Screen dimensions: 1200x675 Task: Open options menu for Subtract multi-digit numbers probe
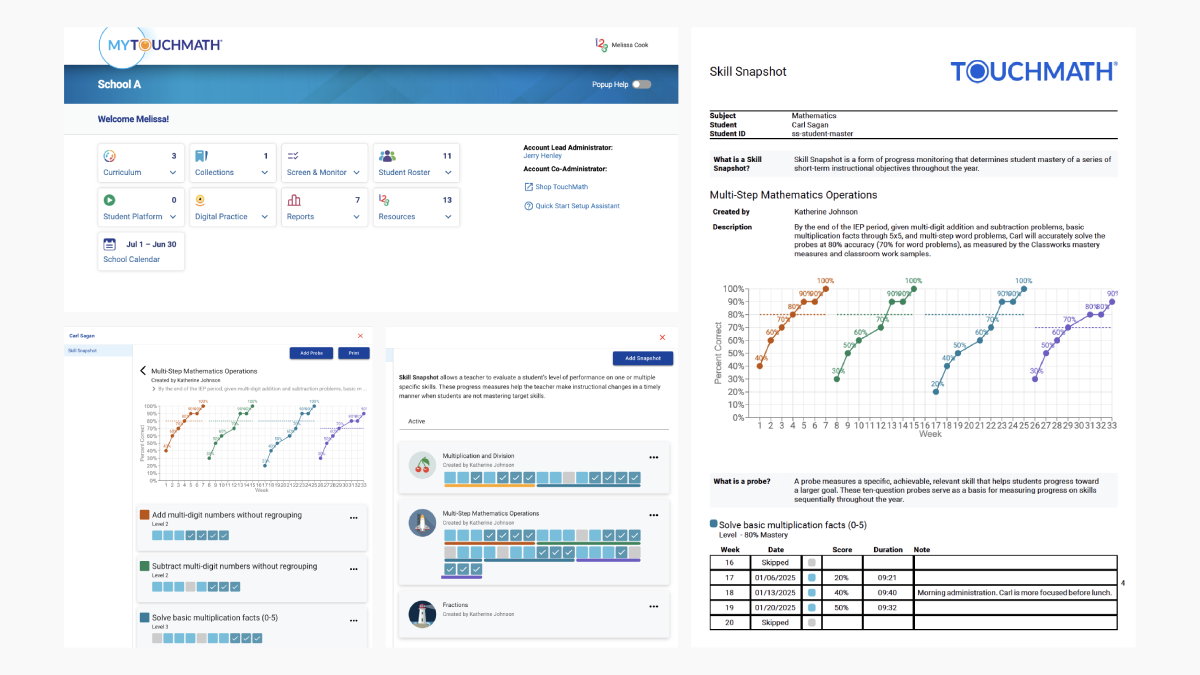coord(353,569)
